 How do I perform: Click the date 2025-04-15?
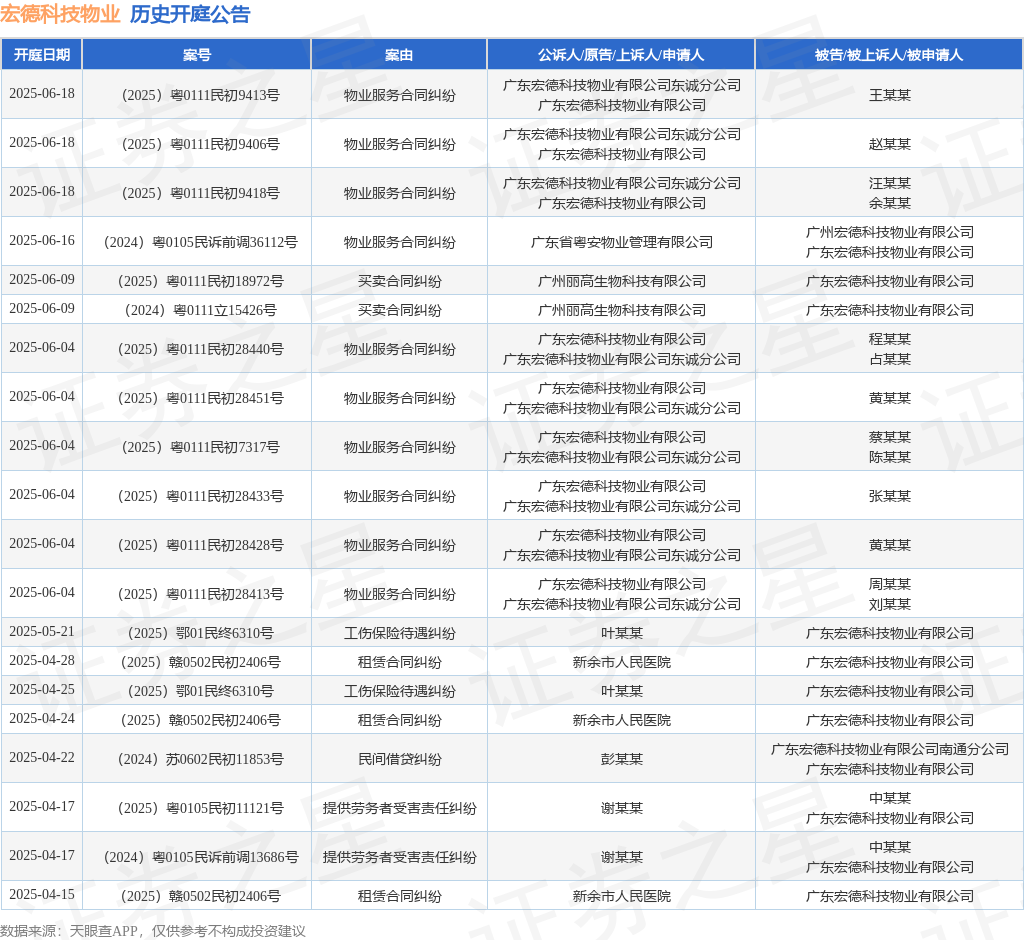[42, 894]
